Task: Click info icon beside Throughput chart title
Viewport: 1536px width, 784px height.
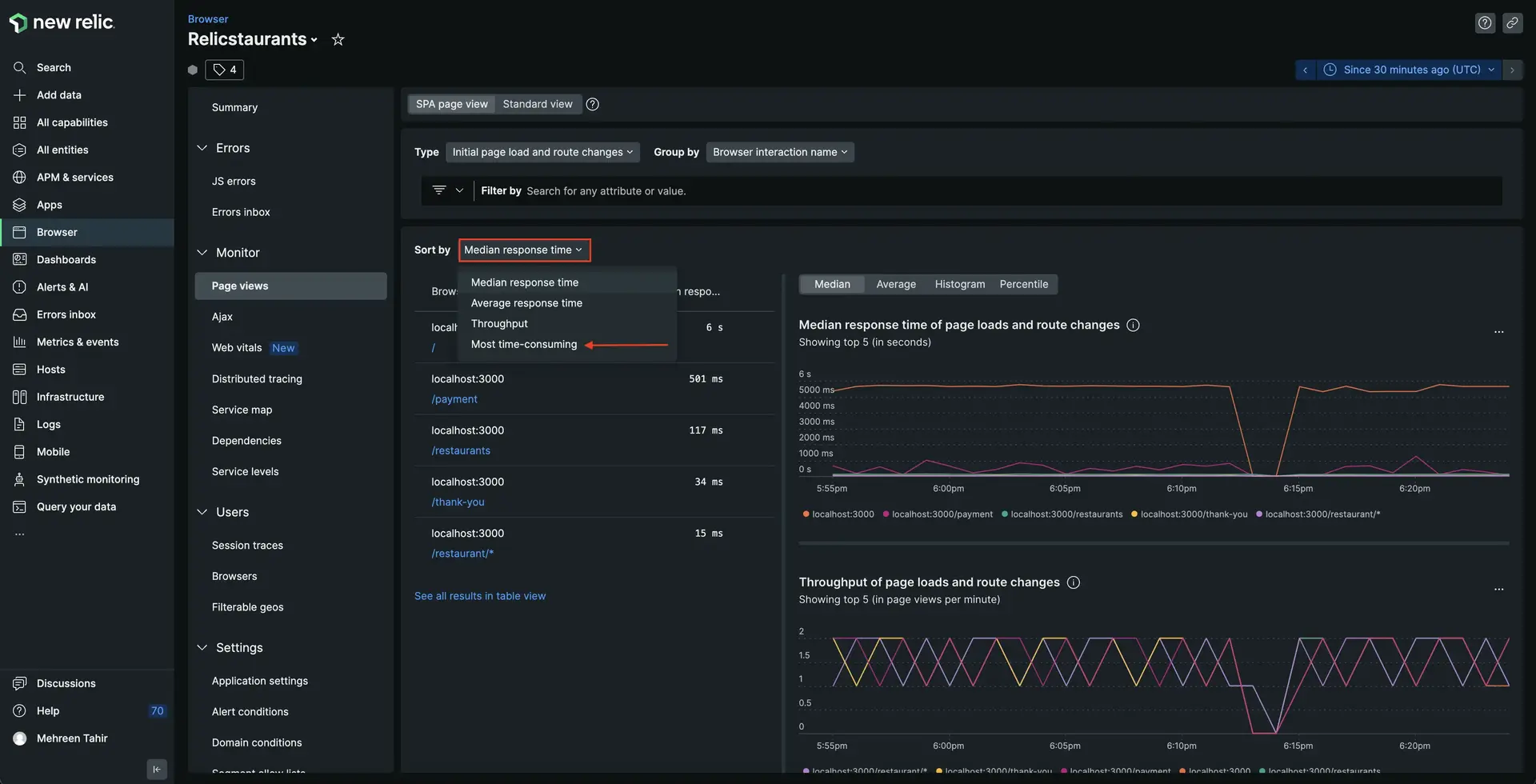Action: click(1074, 582)
